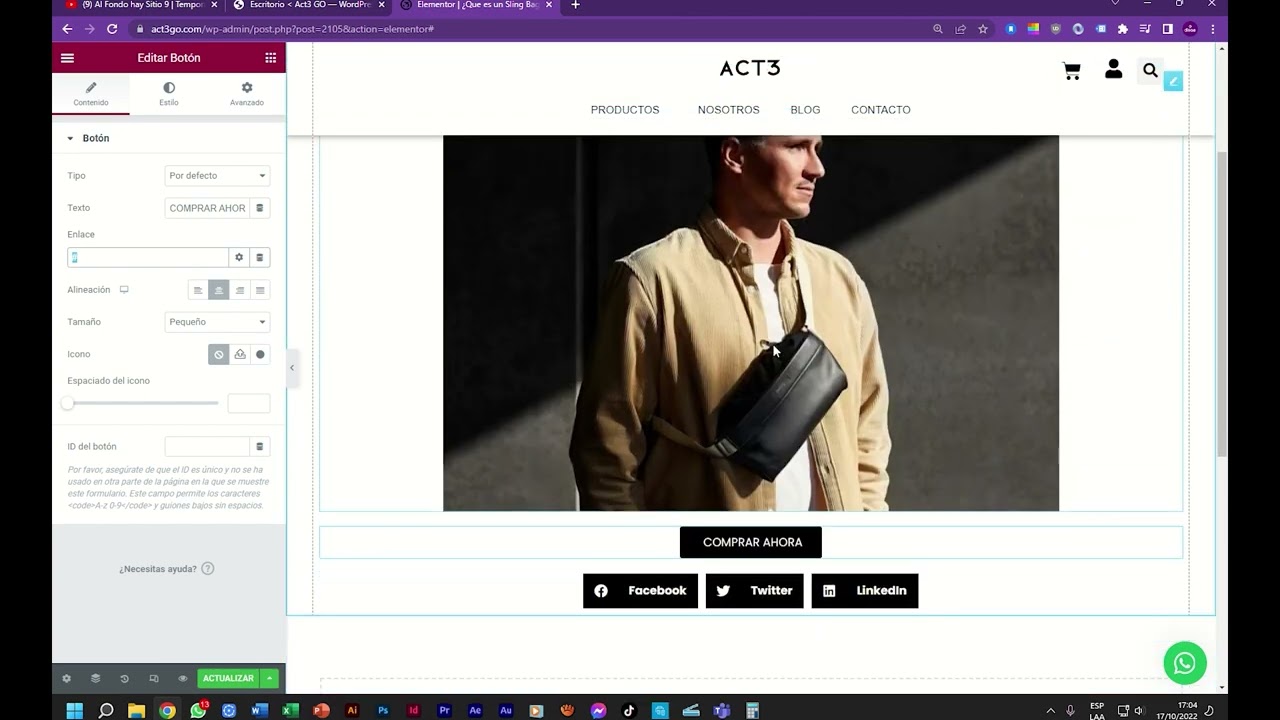Open Elementor page settings gear
The height and width of the screenshot is (720, 1280).
point(67,678)
